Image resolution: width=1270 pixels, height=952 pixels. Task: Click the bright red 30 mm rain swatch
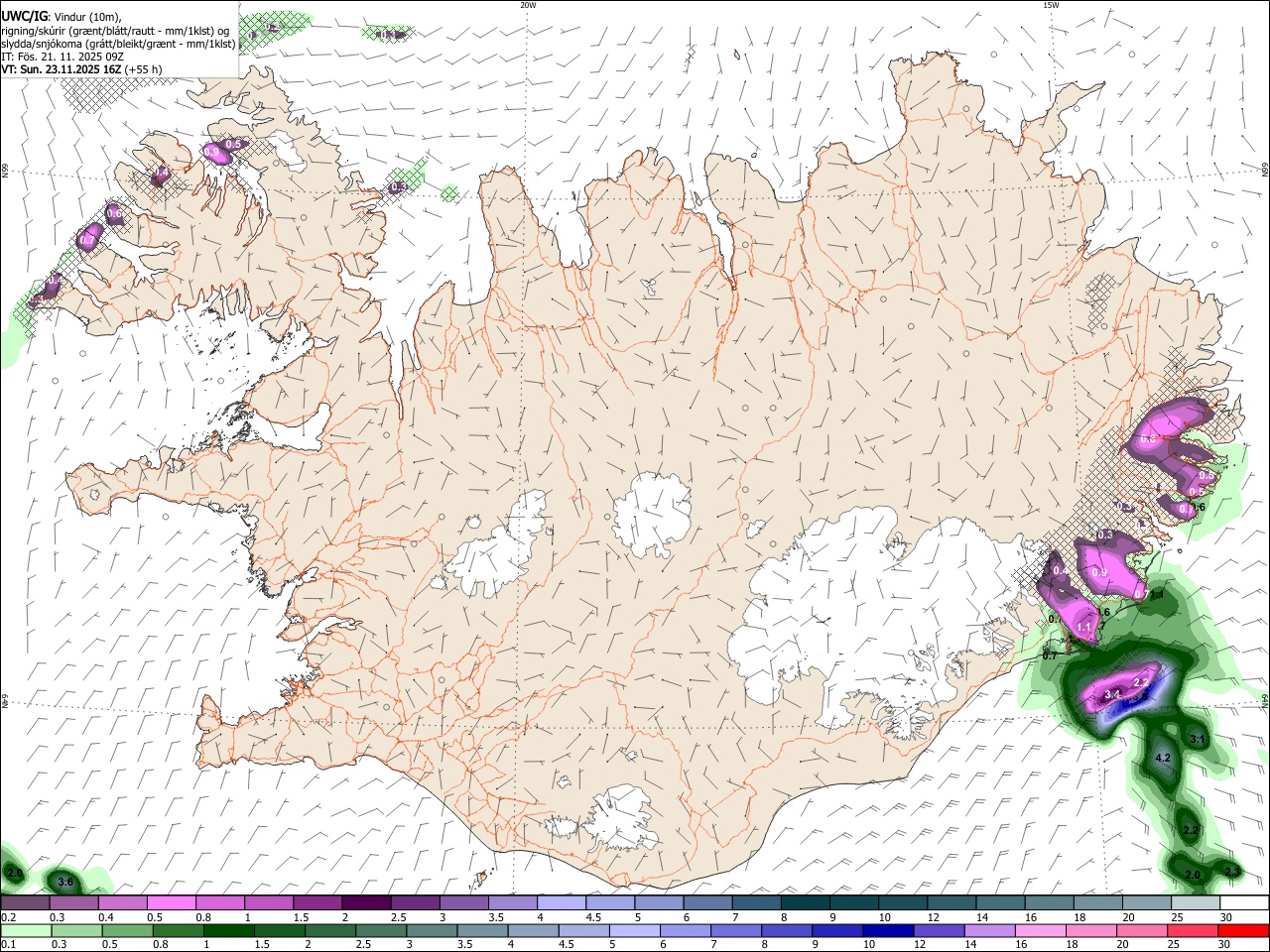[x=1243, y=931]
